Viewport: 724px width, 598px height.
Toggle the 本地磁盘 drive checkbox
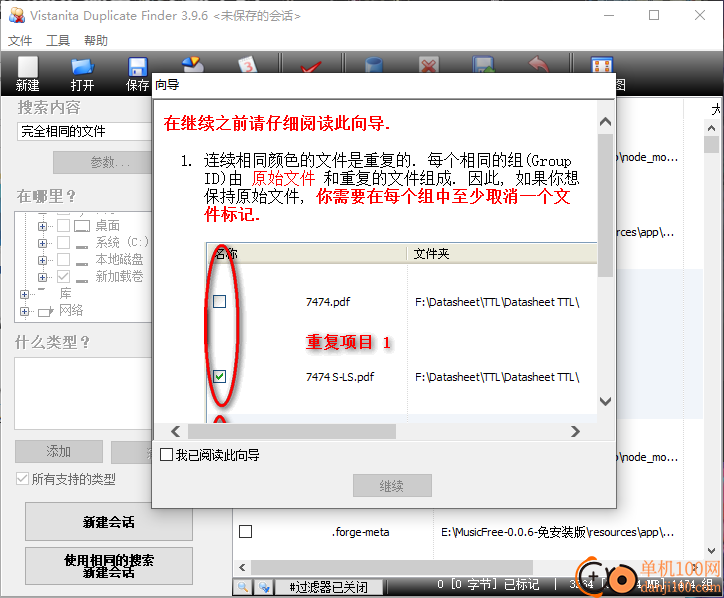coord(63,260)
